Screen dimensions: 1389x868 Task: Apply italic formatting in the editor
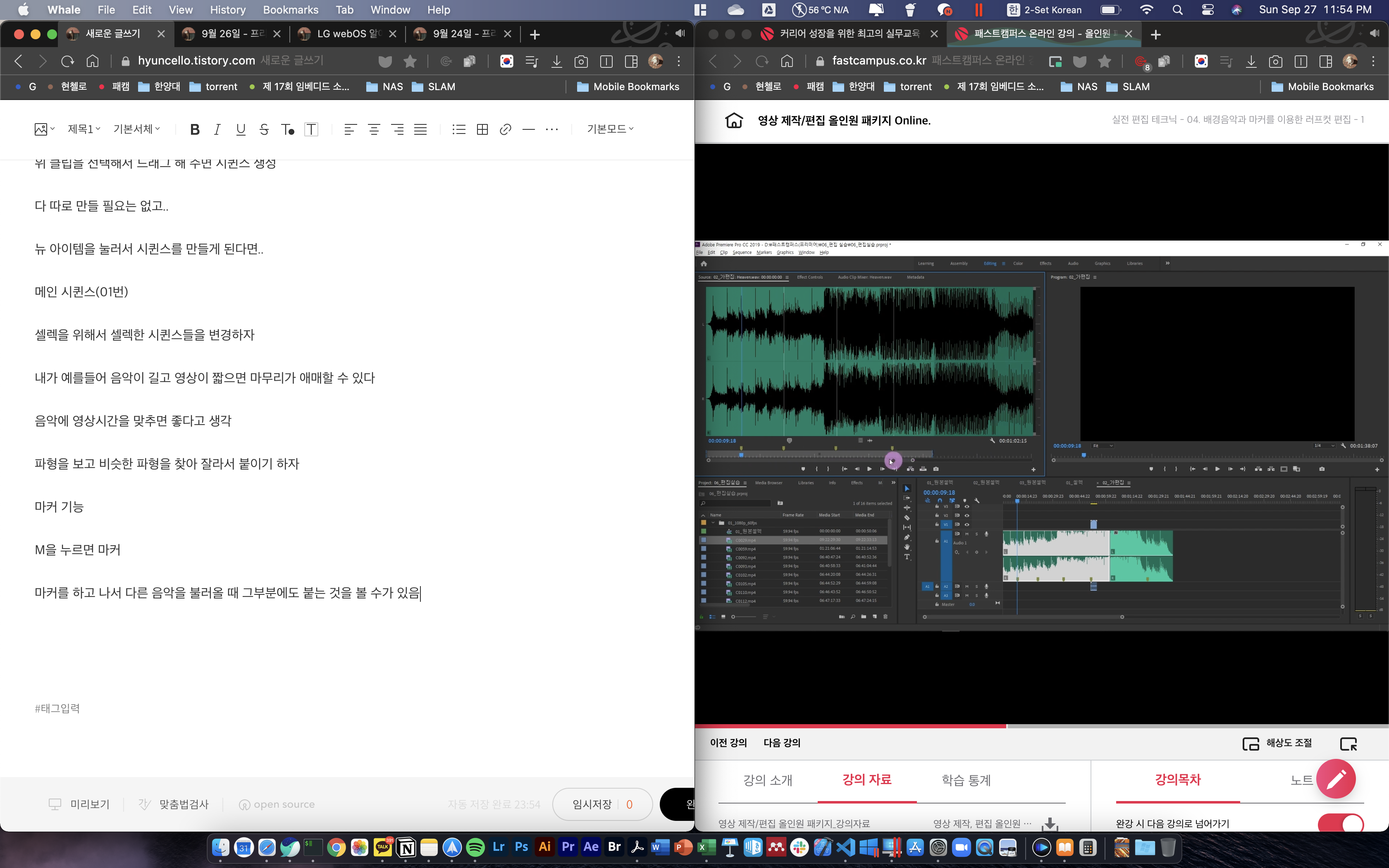[217, 129]
